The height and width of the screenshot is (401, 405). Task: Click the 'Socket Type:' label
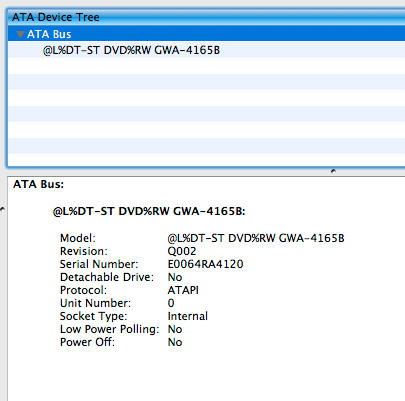pos(93,316)
